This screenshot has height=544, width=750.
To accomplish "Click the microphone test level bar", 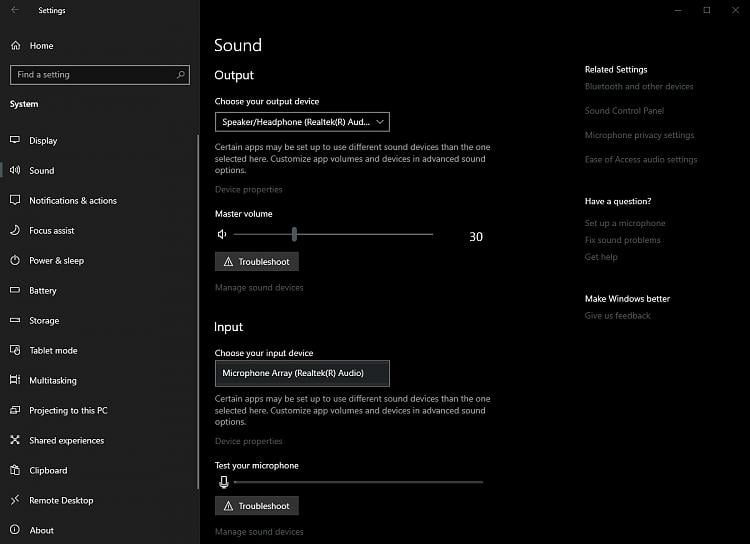I will 359,482.
